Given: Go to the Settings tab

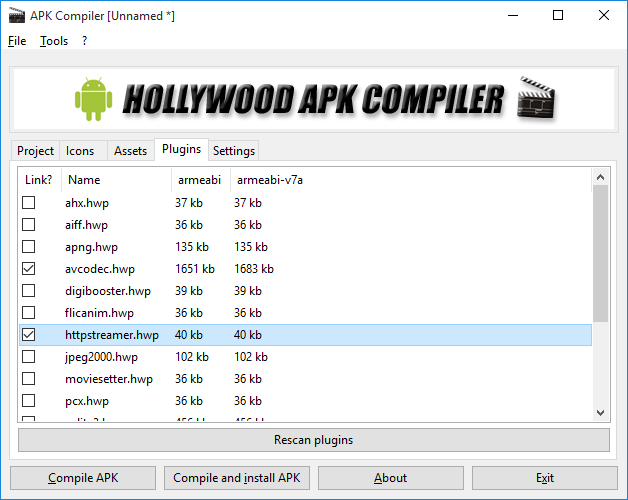Looking at the screenshot, I should (x=234, y=151).
